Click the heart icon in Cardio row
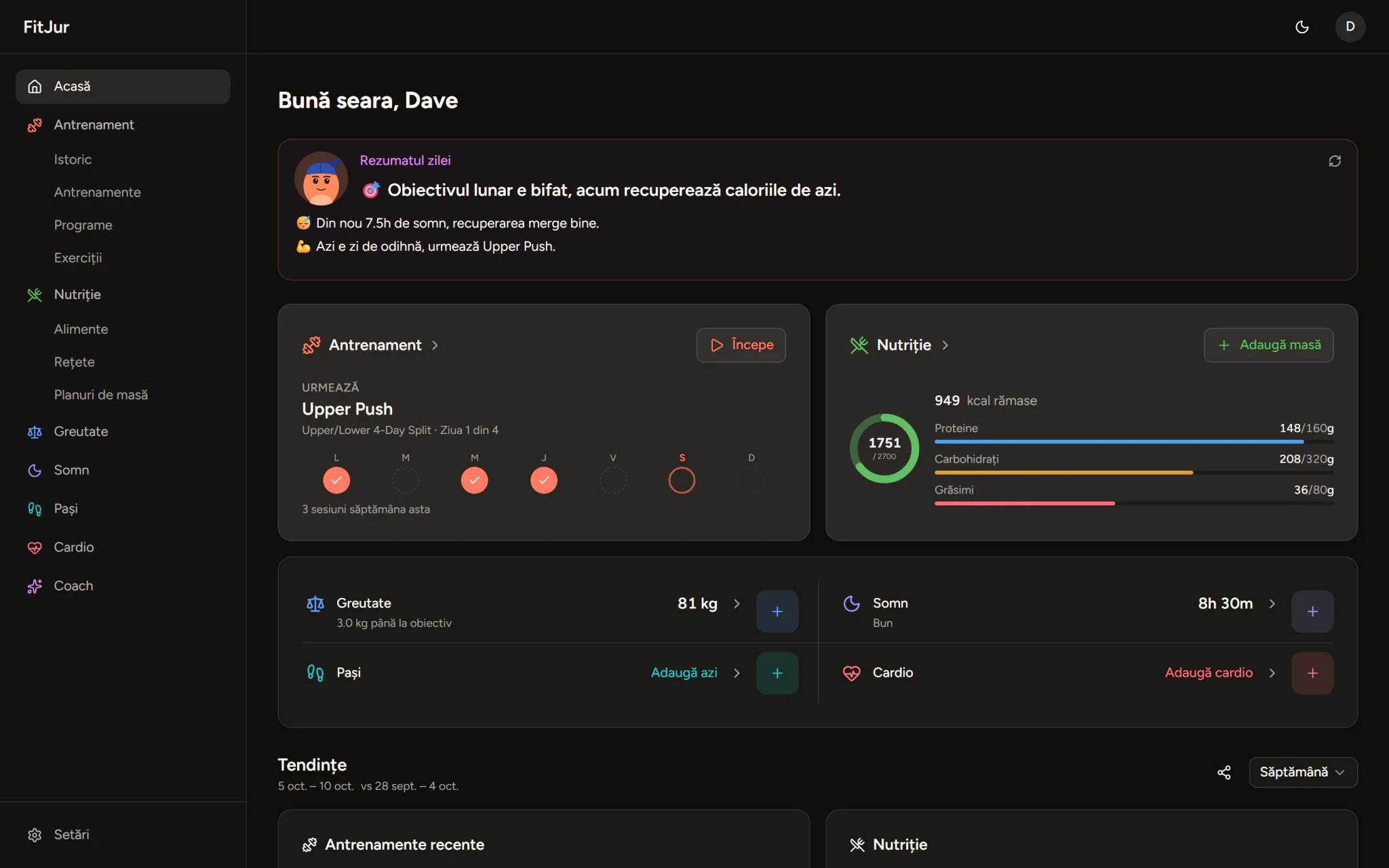Image resolution: width=1389 pixels, height=868 pixels. pyautogui.click(x=851, y=673)
